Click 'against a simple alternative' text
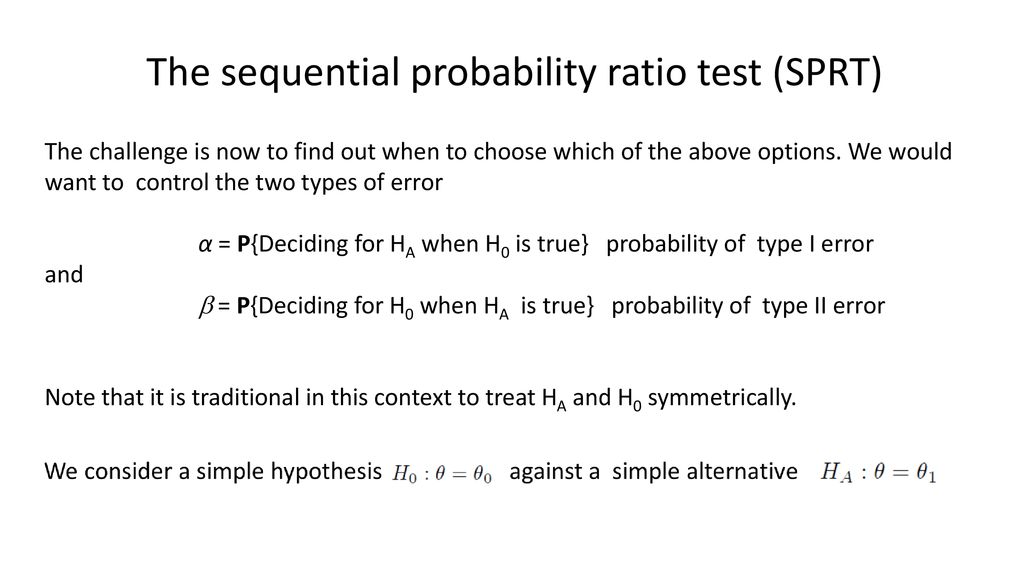 (653, 472)
